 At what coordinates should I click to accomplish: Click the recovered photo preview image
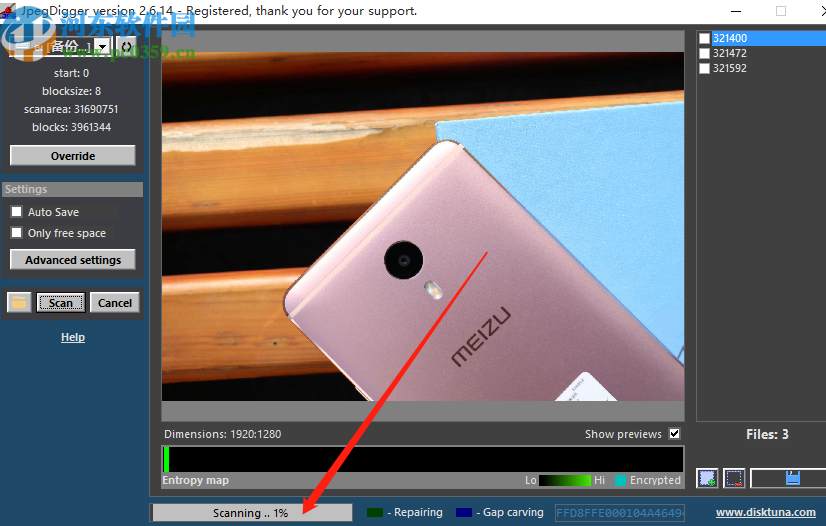click(423, 226)
